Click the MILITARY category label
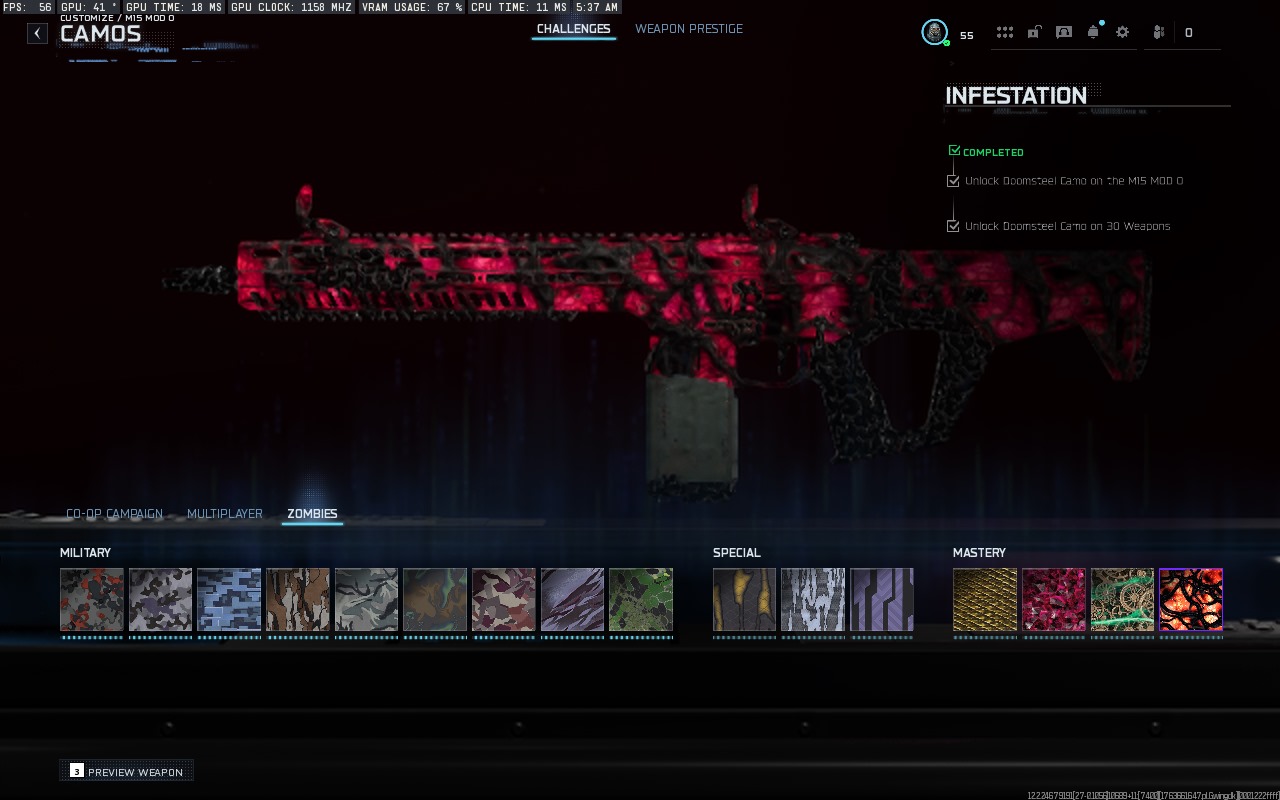Screen dimensions: 1280x800 (x=85, y=553)
